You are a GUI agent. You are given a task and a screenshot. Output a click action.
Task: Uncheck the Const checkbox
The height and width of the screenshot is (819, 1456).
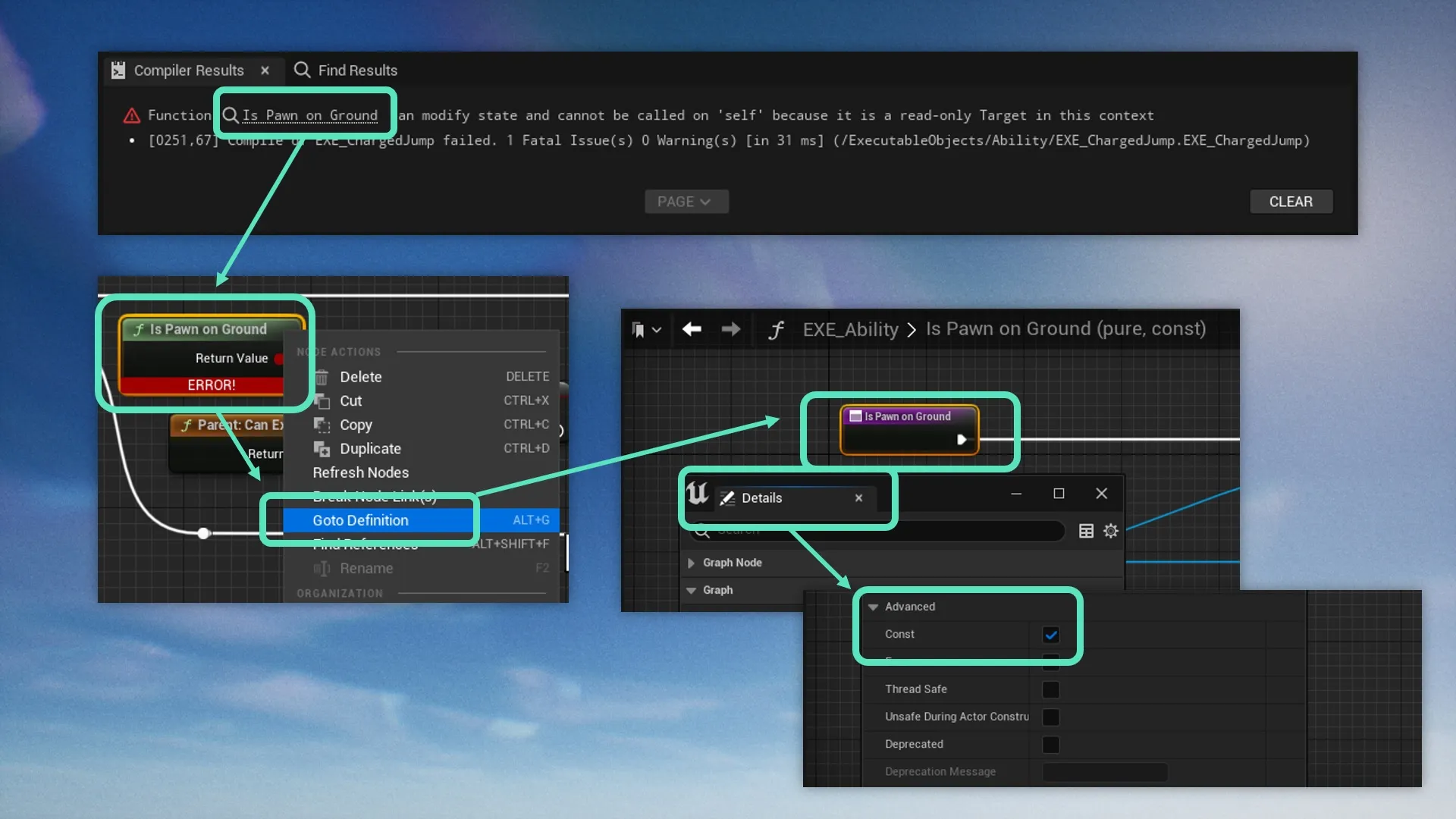[x=1050, y=635]
